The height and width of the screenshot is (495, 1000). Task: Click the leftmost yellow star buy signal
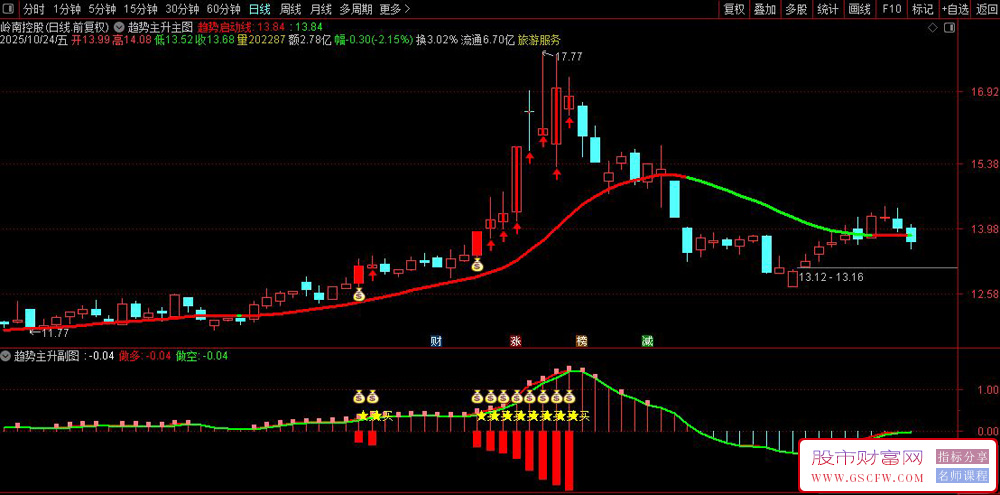[363, 417]
